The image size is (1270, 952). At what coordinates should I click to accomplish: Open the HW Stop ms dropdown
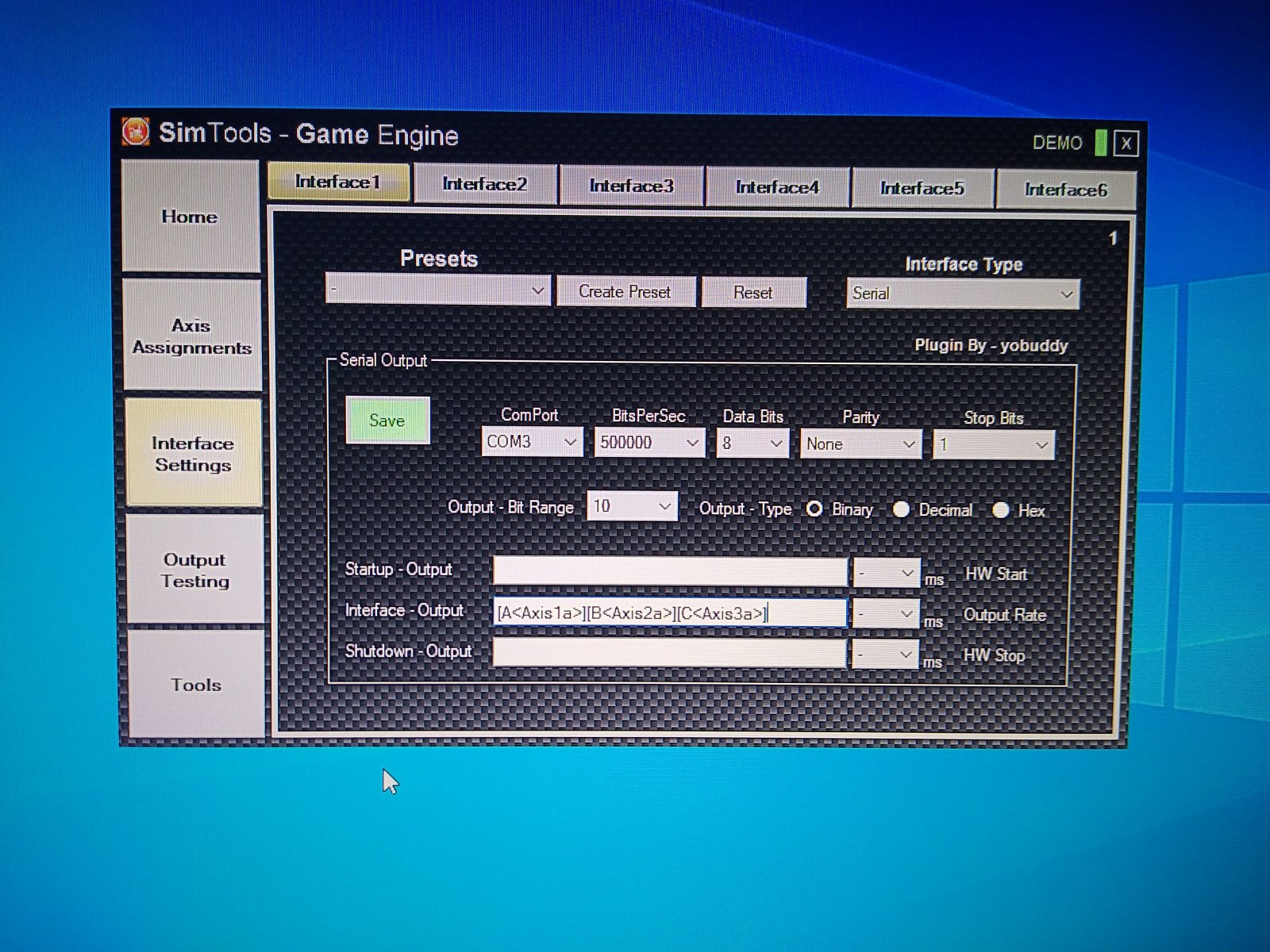[885, 654]
